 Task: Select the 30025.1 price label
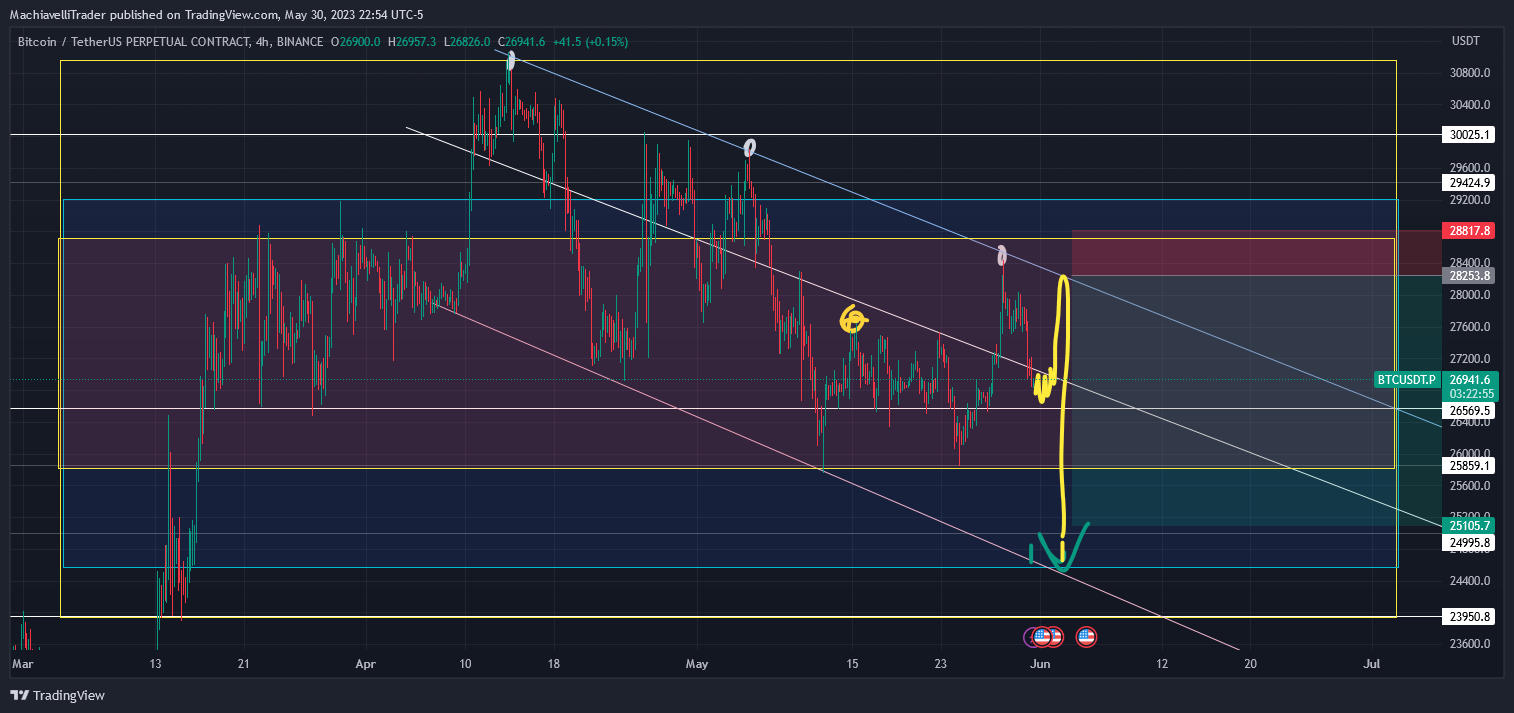click(x=1469, y=134)
